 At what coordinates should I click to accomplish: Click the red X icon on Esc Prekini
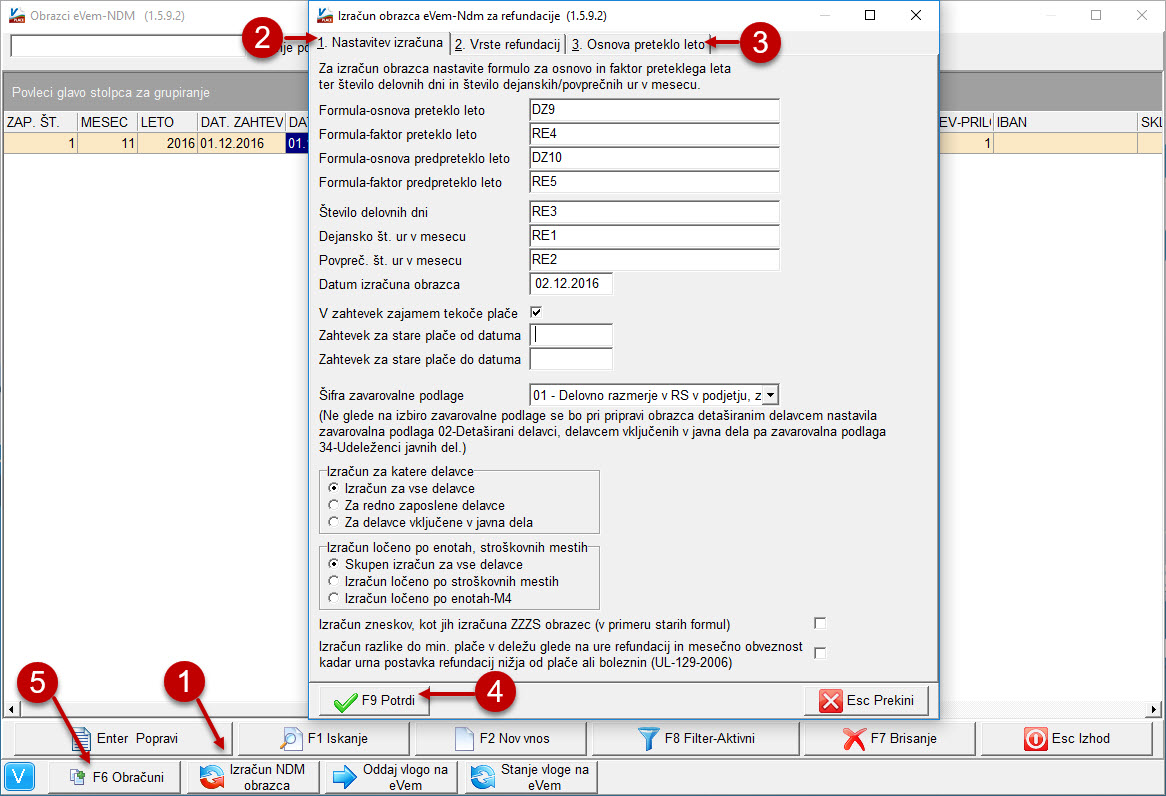830,701
